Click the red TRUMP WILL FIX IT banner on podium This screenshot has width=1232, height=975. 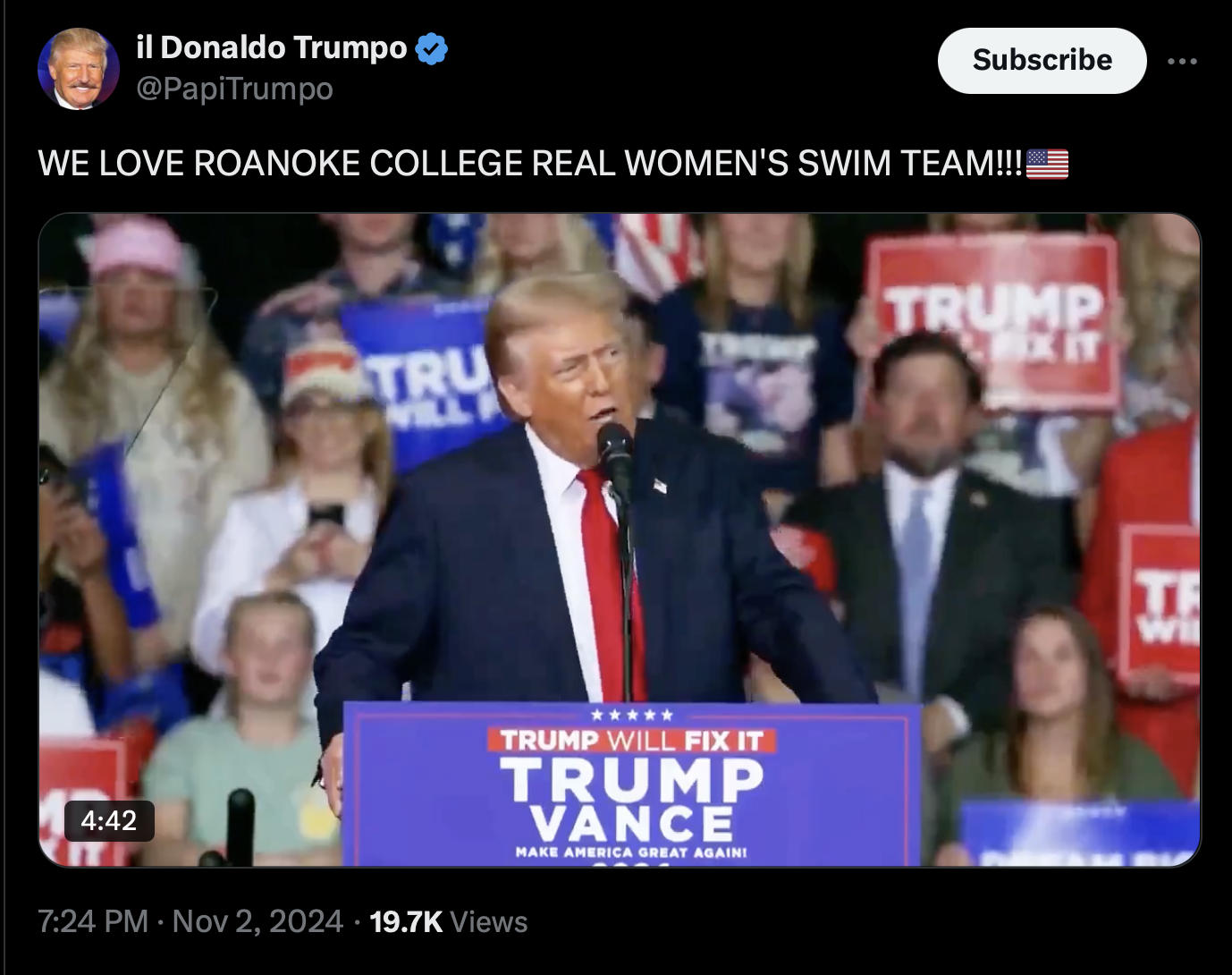[632, 740]
